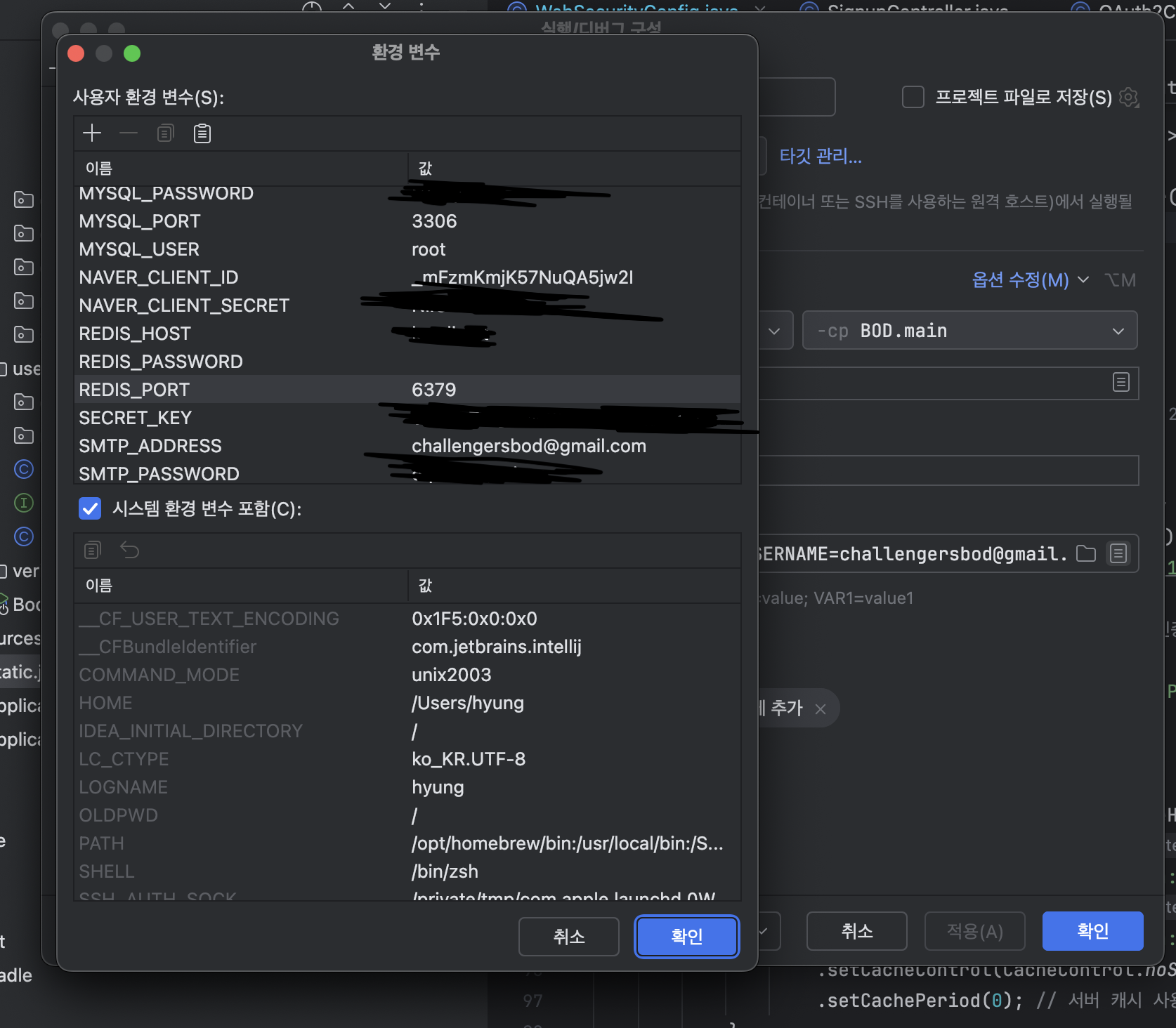
Task: Select the SECRET_KEY variable name
Action: 135,418
